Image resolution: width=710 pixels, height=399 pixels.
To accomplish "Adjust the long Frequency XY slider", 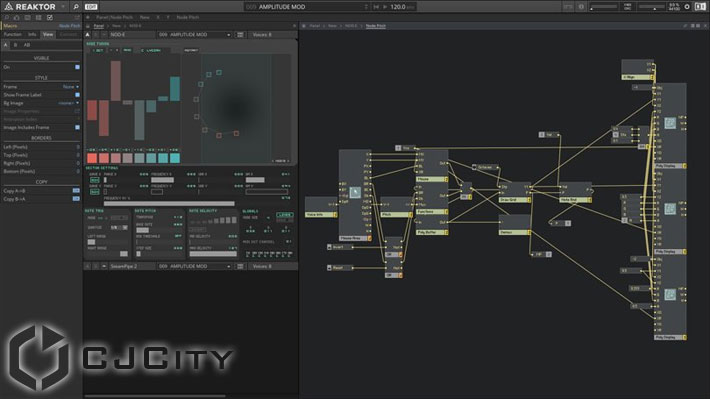I will point(169,203).
